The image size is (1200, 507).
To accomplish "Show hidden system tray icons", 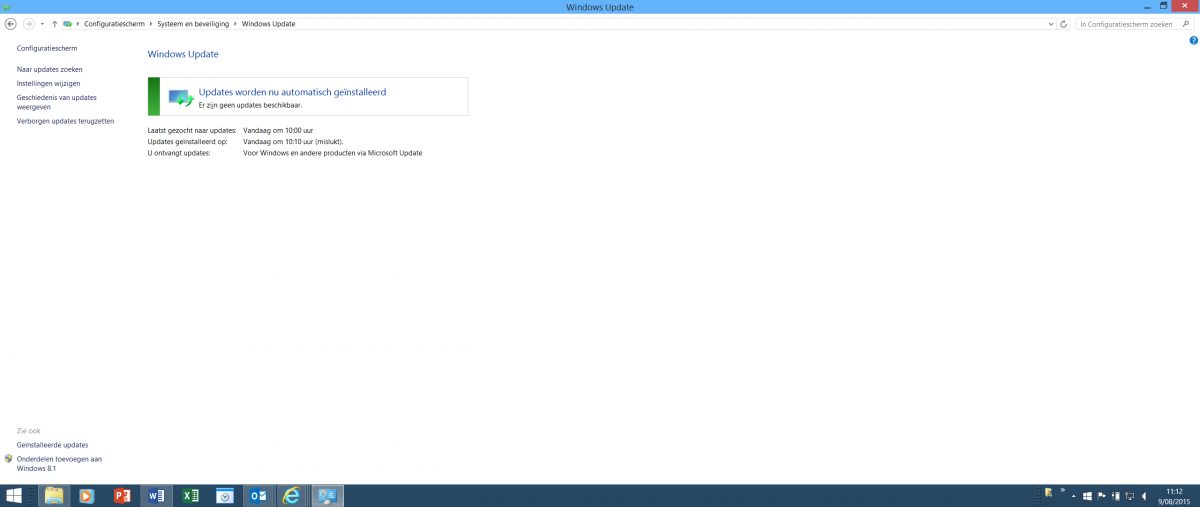I will pyautogui.click(x=1074, y=496).
